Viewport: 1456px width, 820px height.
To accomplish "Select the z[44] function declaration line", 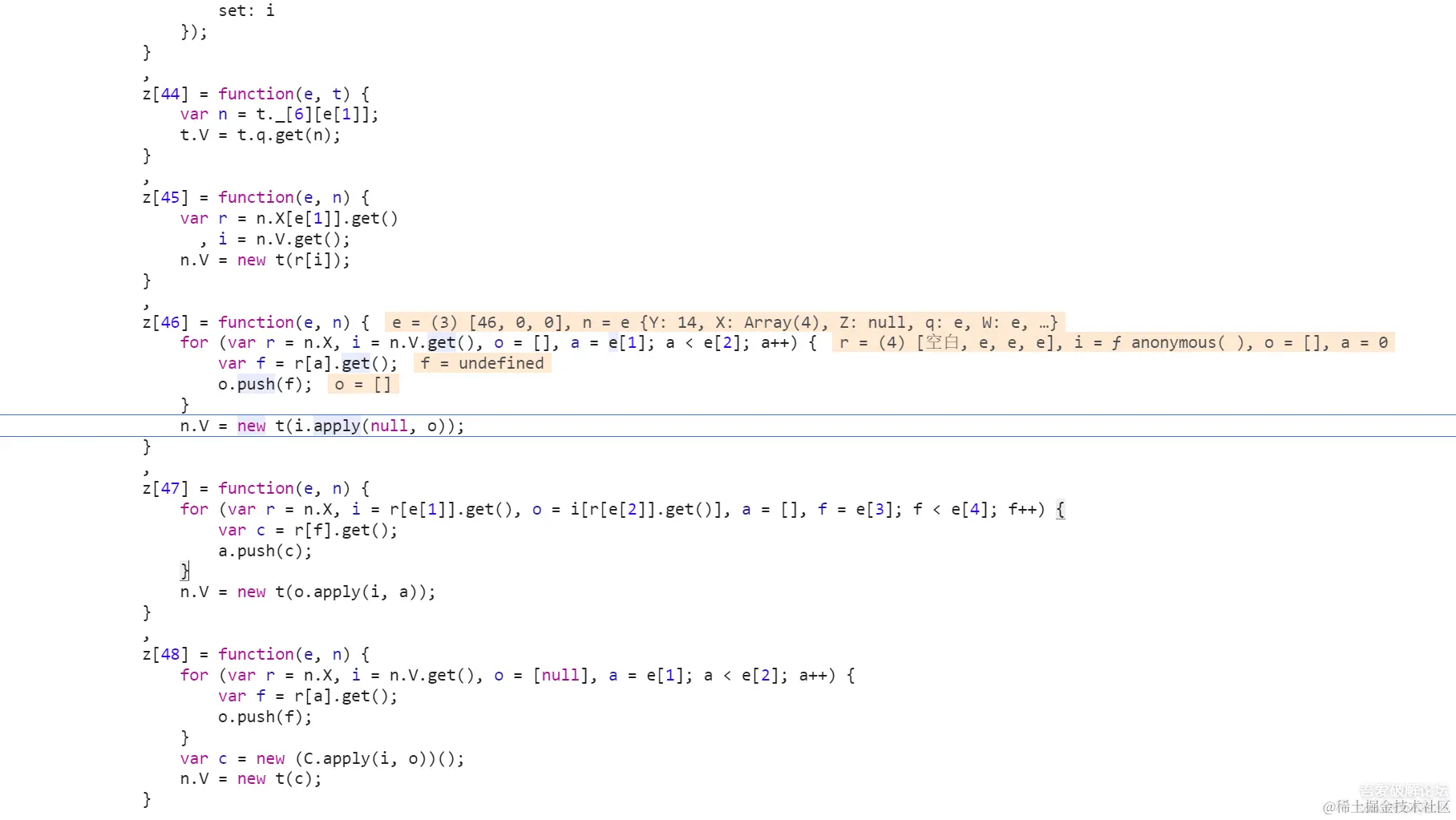I will pyautogui.click(x=256, y=94).
